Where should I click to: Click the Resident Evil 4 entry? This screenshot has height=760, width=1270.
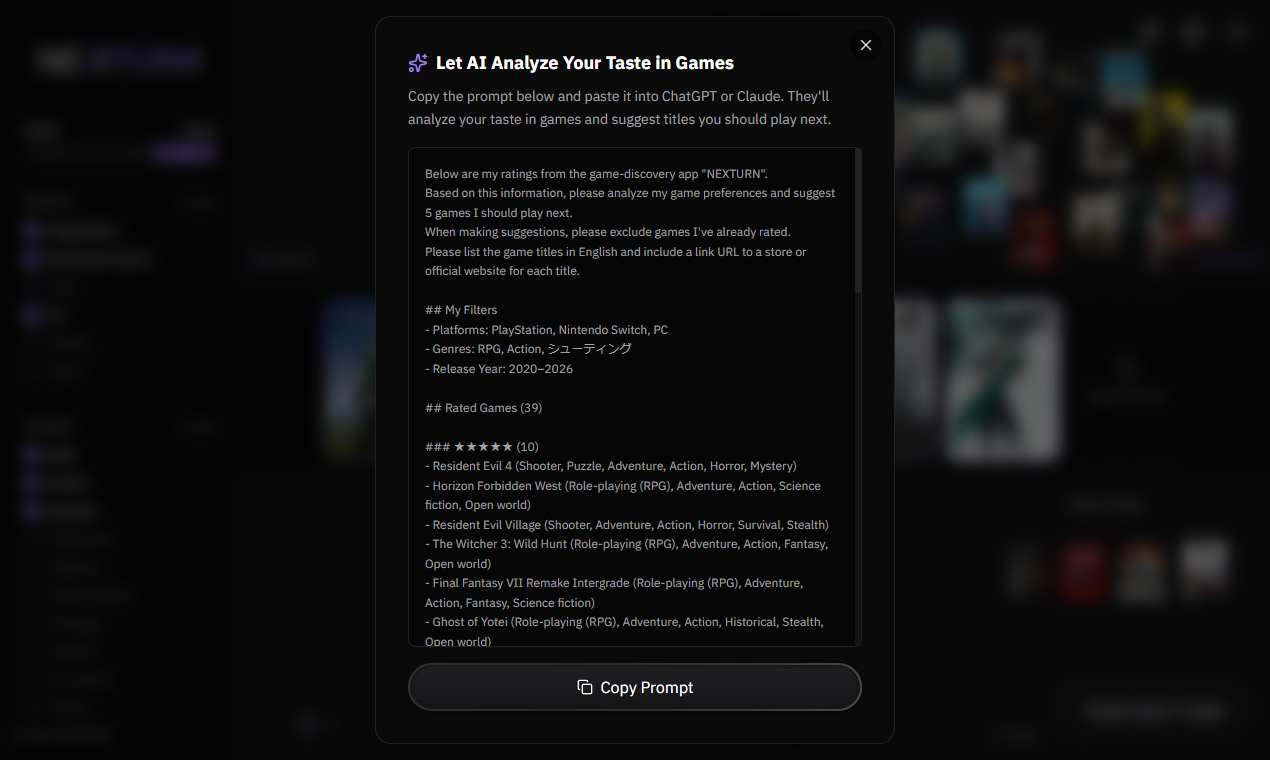tap(611, 466)
